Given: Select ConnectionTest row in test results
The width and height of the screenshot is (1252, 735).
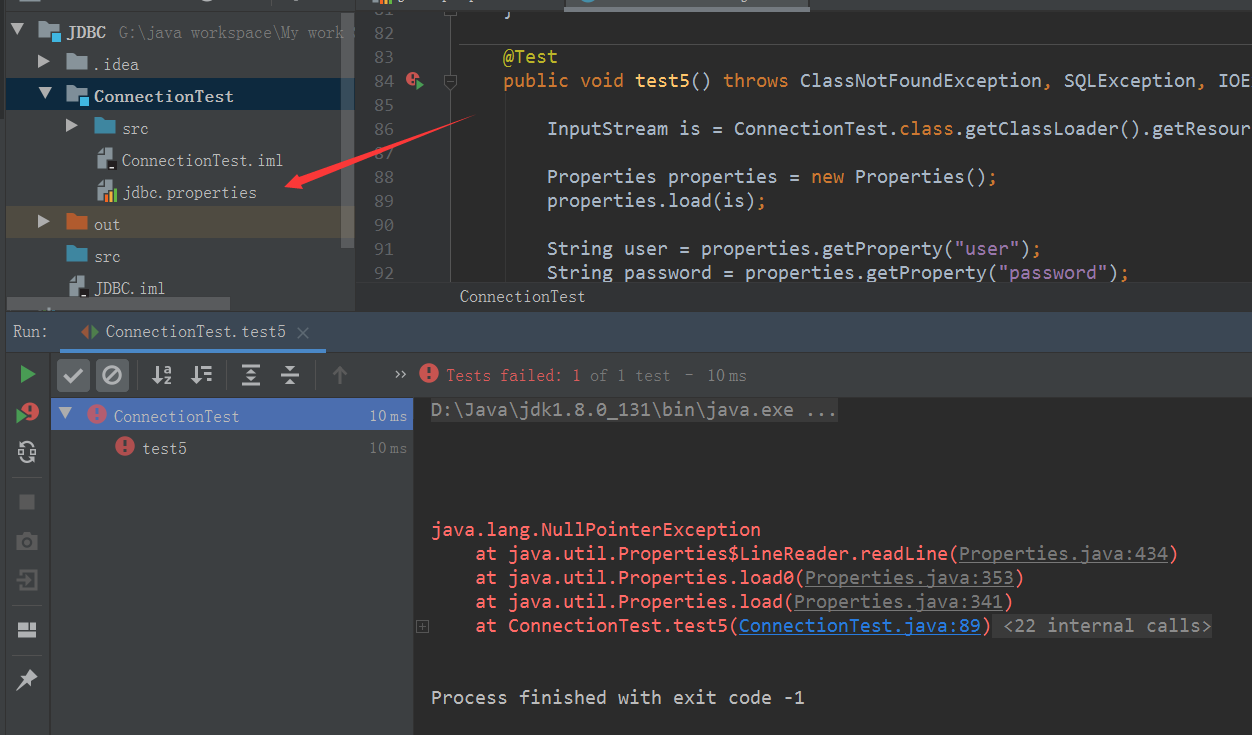Looking at the screenshot, I should point(232,415).
